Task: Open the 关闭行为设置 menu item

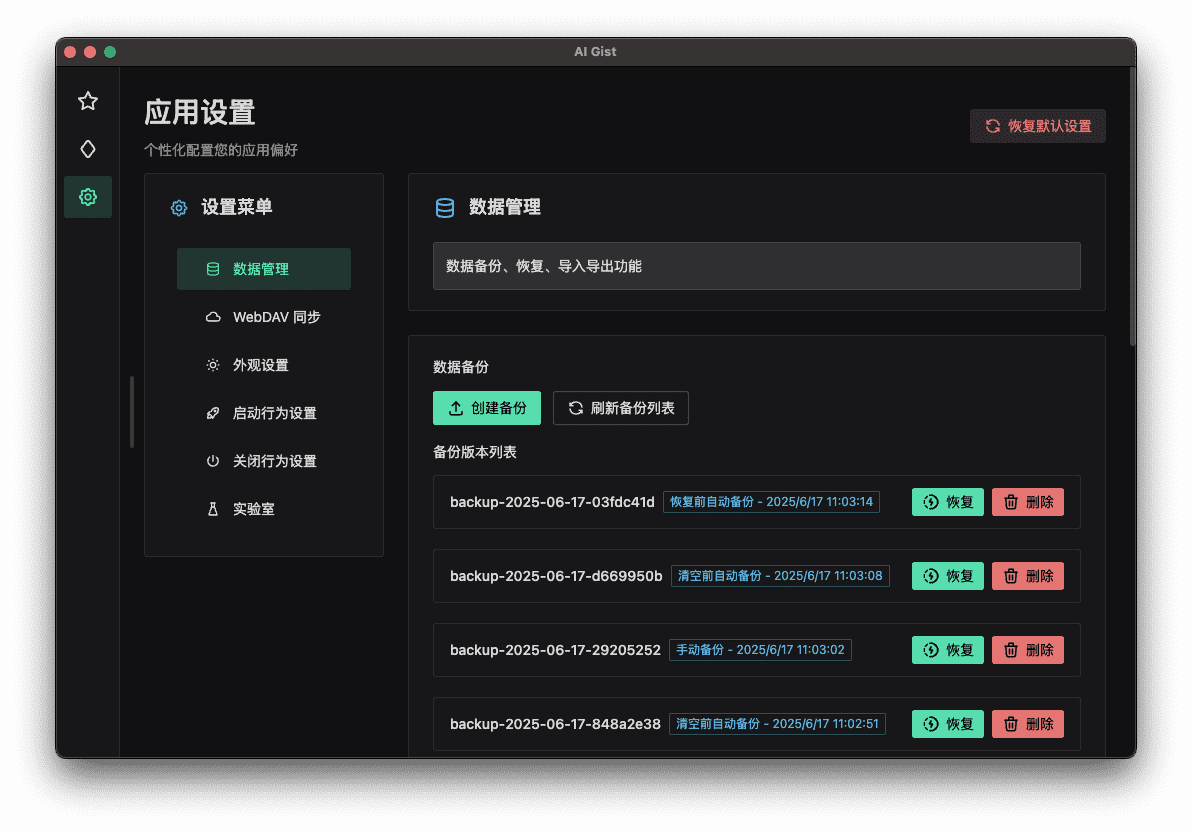Action: (264, 461)
